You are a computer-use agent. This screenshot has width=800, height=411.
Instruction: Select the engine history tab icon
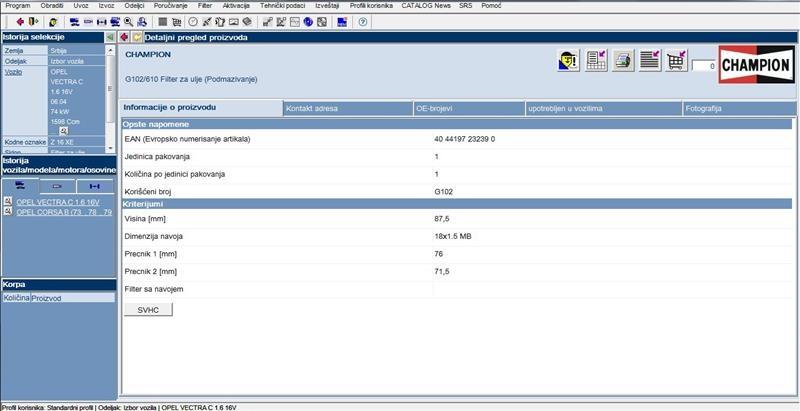click(x=57, y=187)
